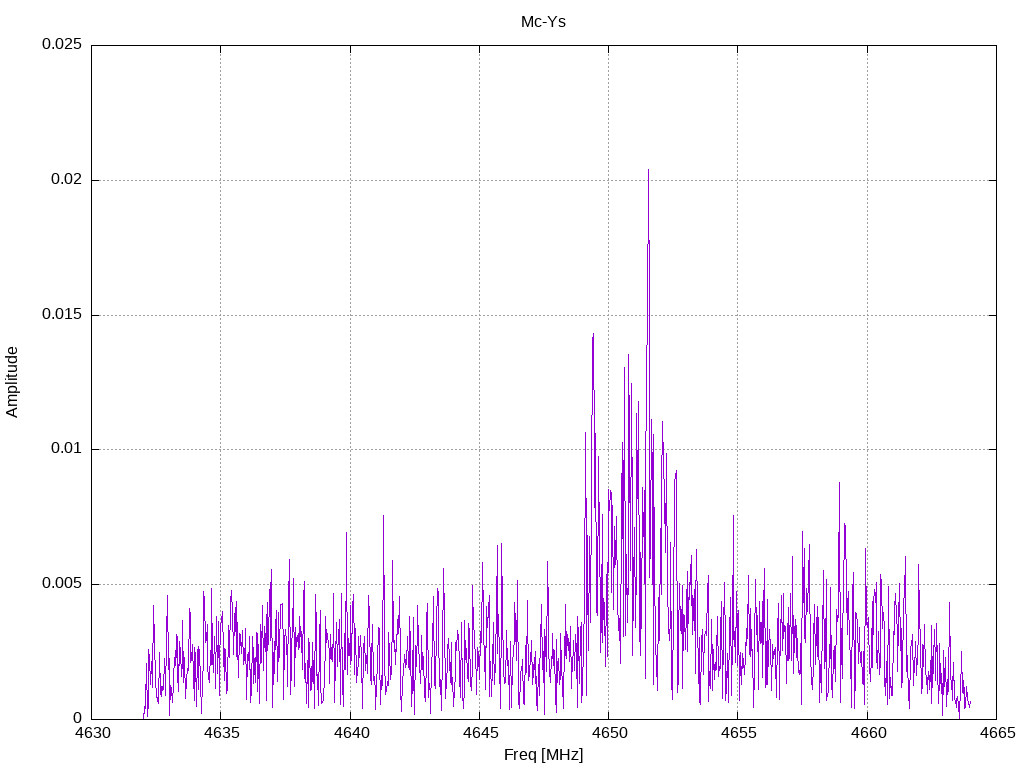1024x768 pixels.
Task: Select the 0.02 y-axis tick label
Action: 65,180
